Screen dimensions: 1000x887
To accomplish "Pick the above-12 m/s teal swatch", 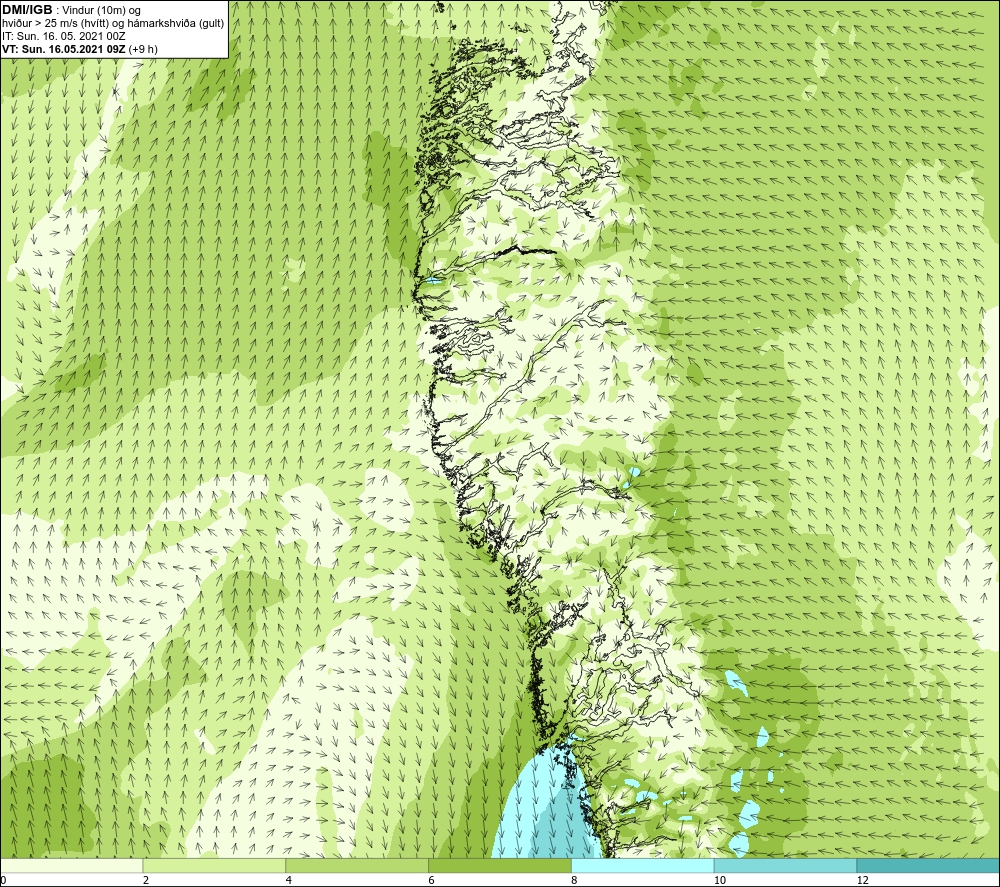I will point(929,865).
